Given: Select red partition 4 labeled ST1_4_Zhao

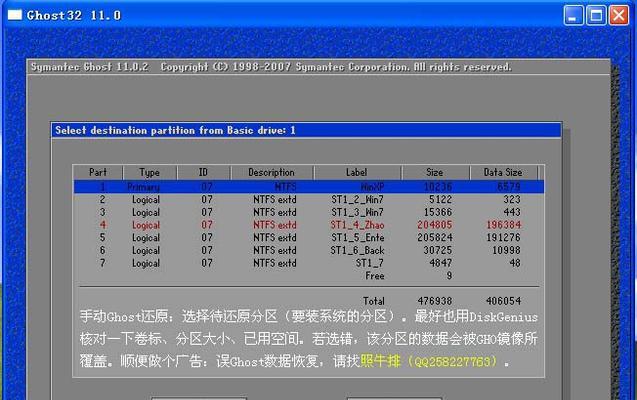Looking at the screenshot, I should click(309, 225).
